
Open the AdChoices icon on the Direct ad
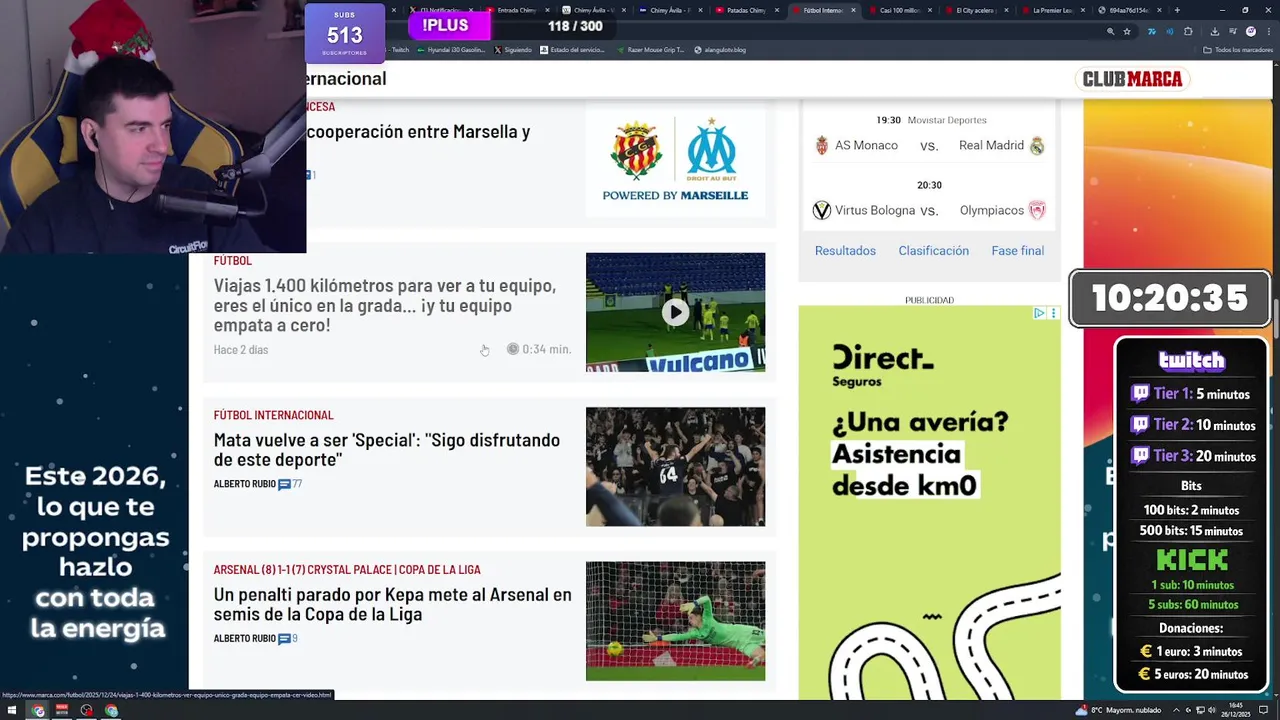tap(1039, 313)
